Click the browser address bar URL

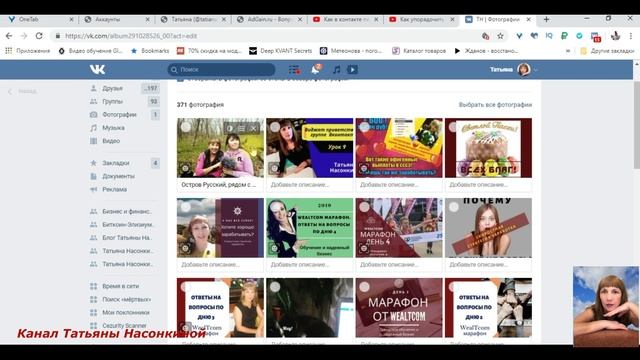pos(131,36)
